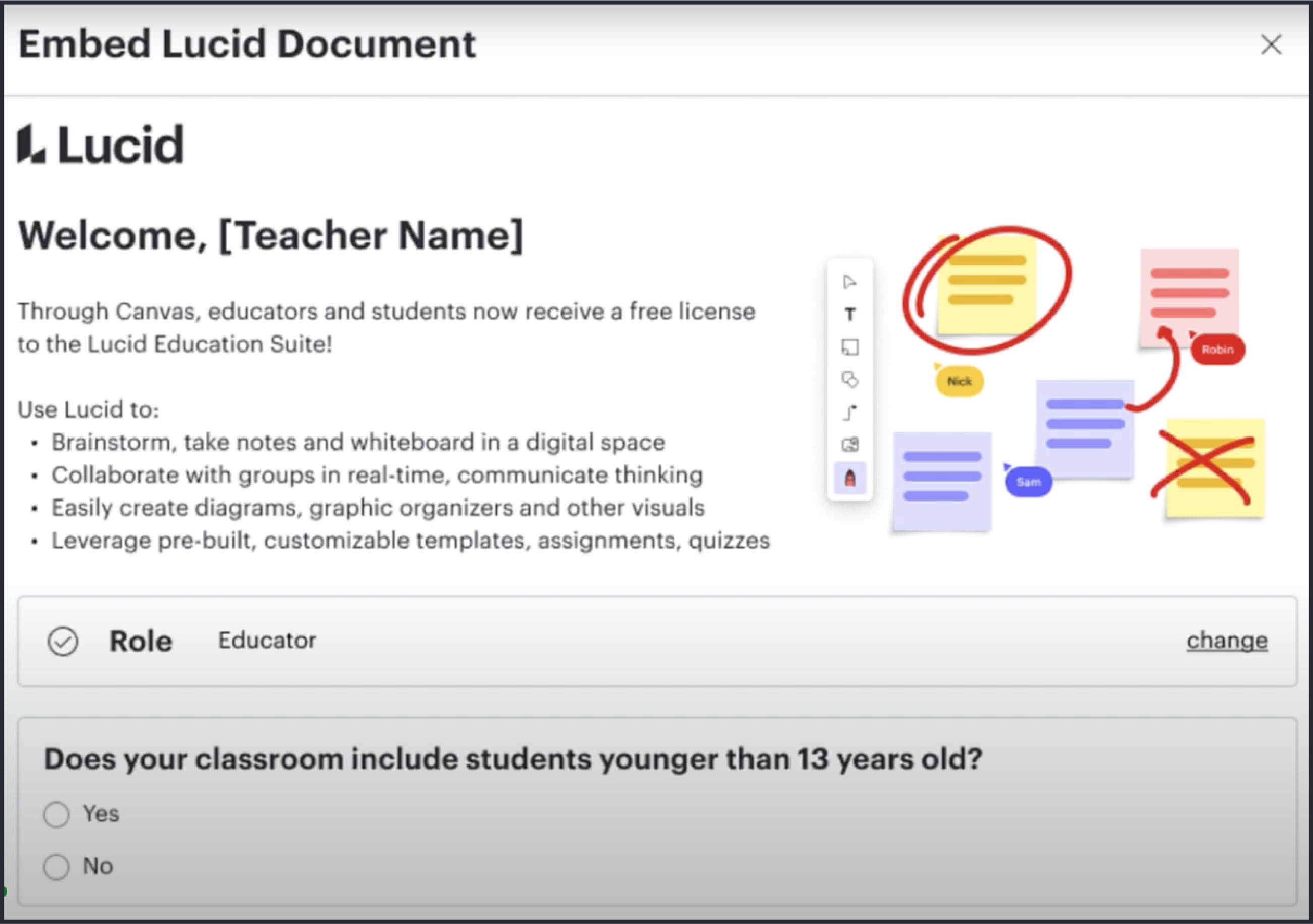
Task: Select the pointer arrow tool in illustration
Action: pyautogui.click(x=850, y=282)
